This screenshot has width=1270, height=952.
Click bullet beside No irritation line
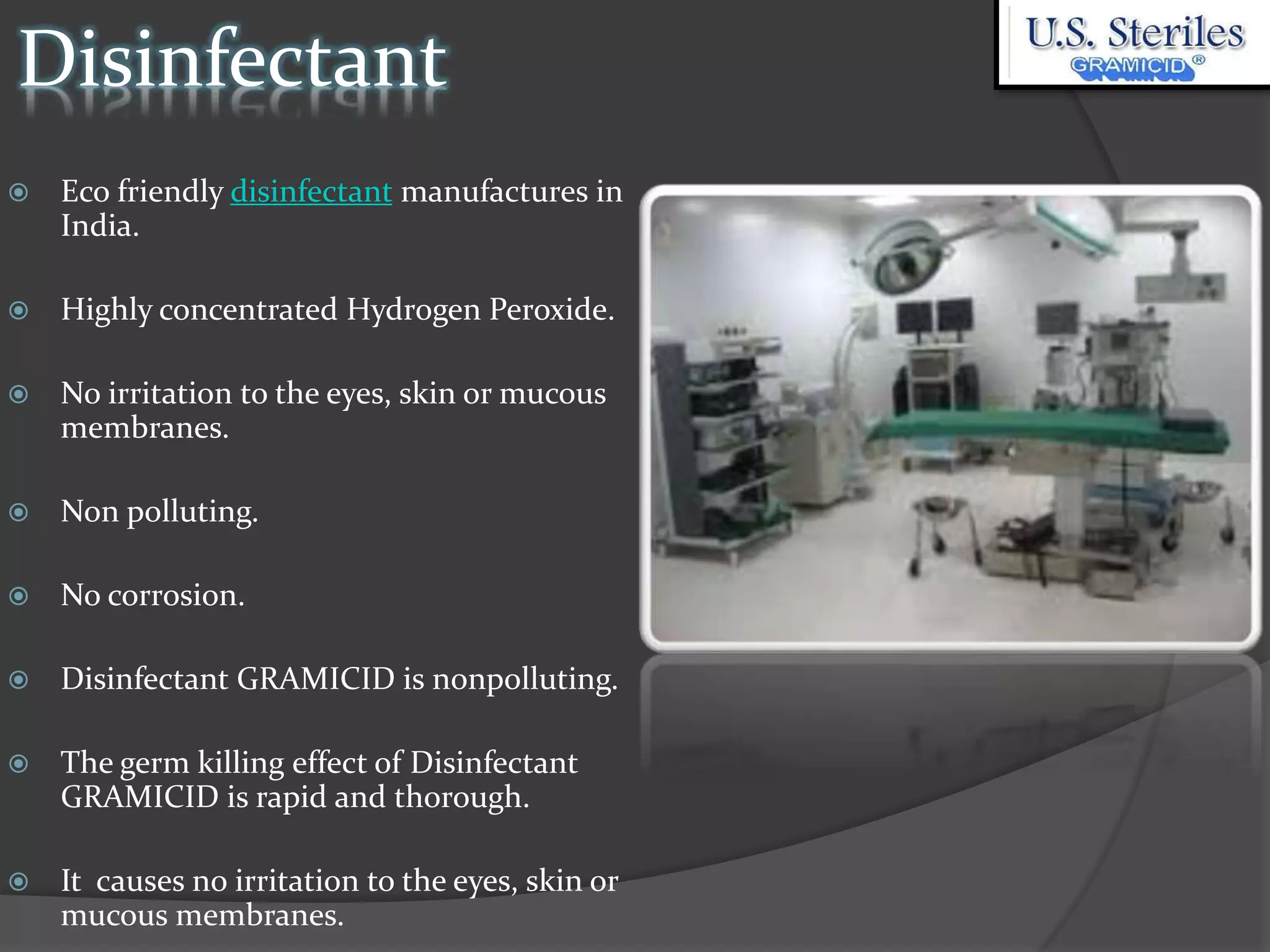(x=19, y=394)
